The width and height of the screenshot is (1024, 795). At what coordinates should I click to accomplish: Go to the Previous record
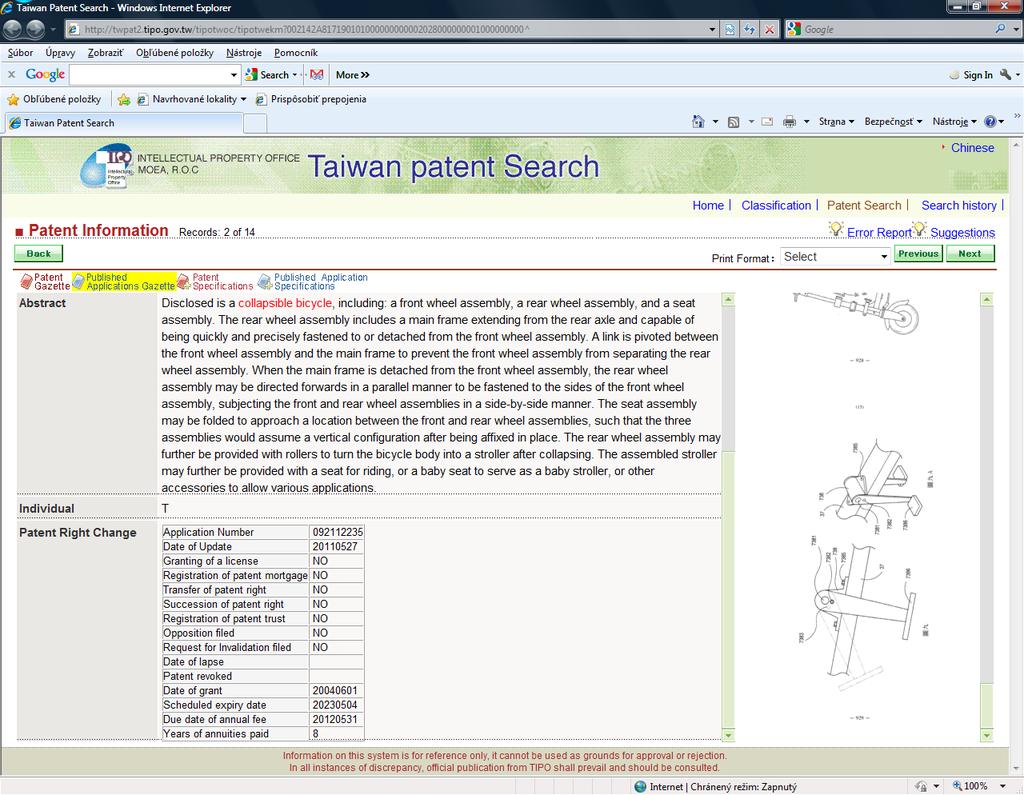(x=918, y=253)
